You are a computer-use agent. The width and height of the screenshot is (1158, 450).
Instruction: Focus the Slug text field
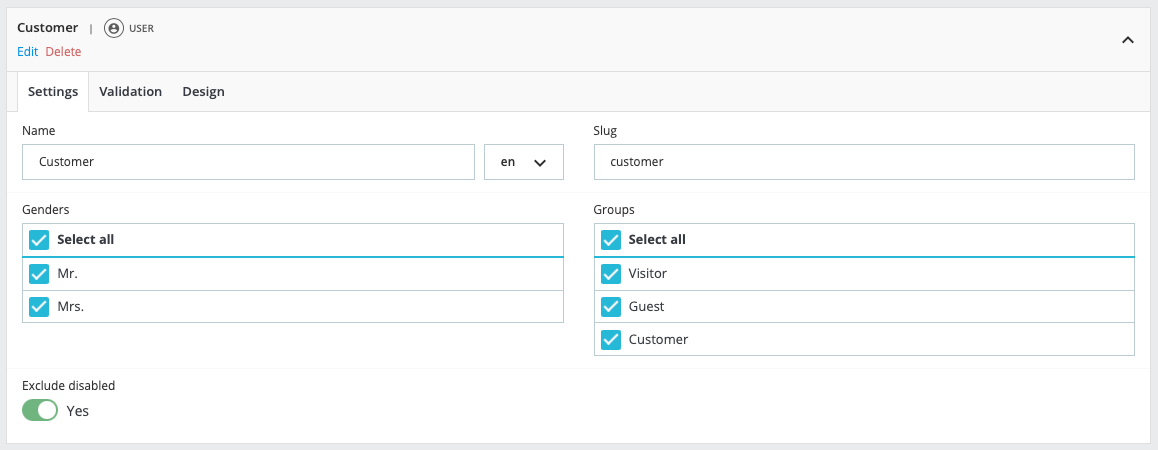(x=864, y=162)
